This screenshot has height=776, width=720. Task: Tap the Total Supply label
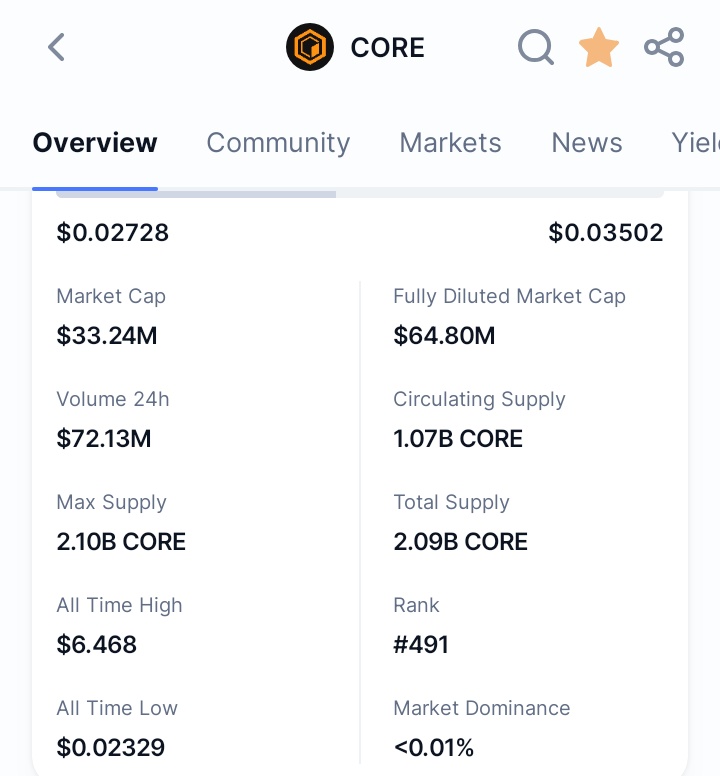(x=451, y=502)
